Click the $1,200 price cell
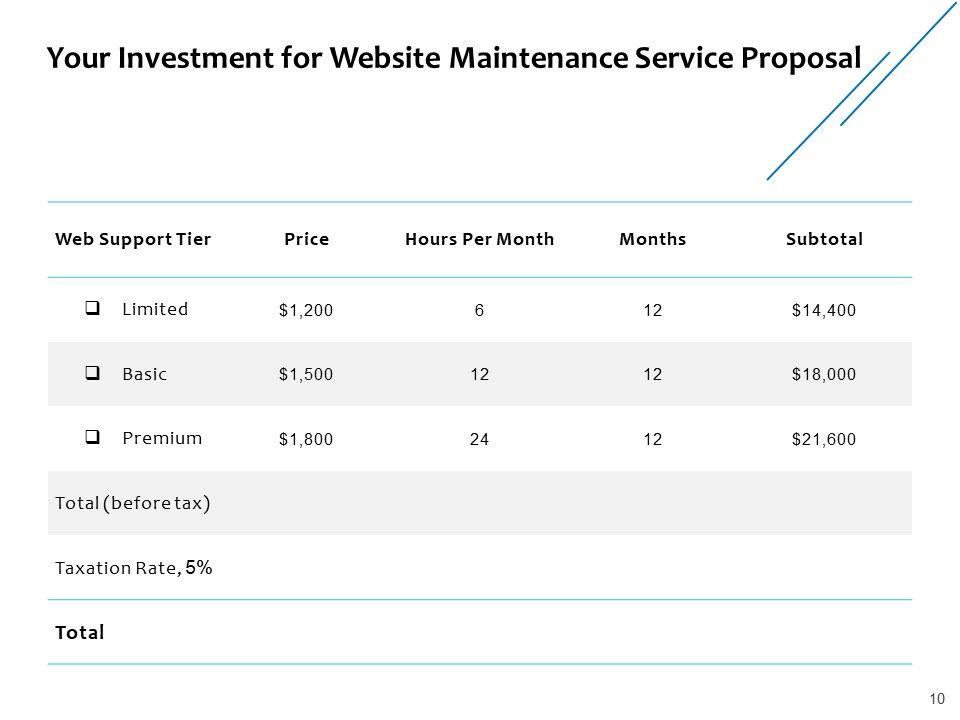The height and width of the screenshot is (720, 960). tap(306, 311)
